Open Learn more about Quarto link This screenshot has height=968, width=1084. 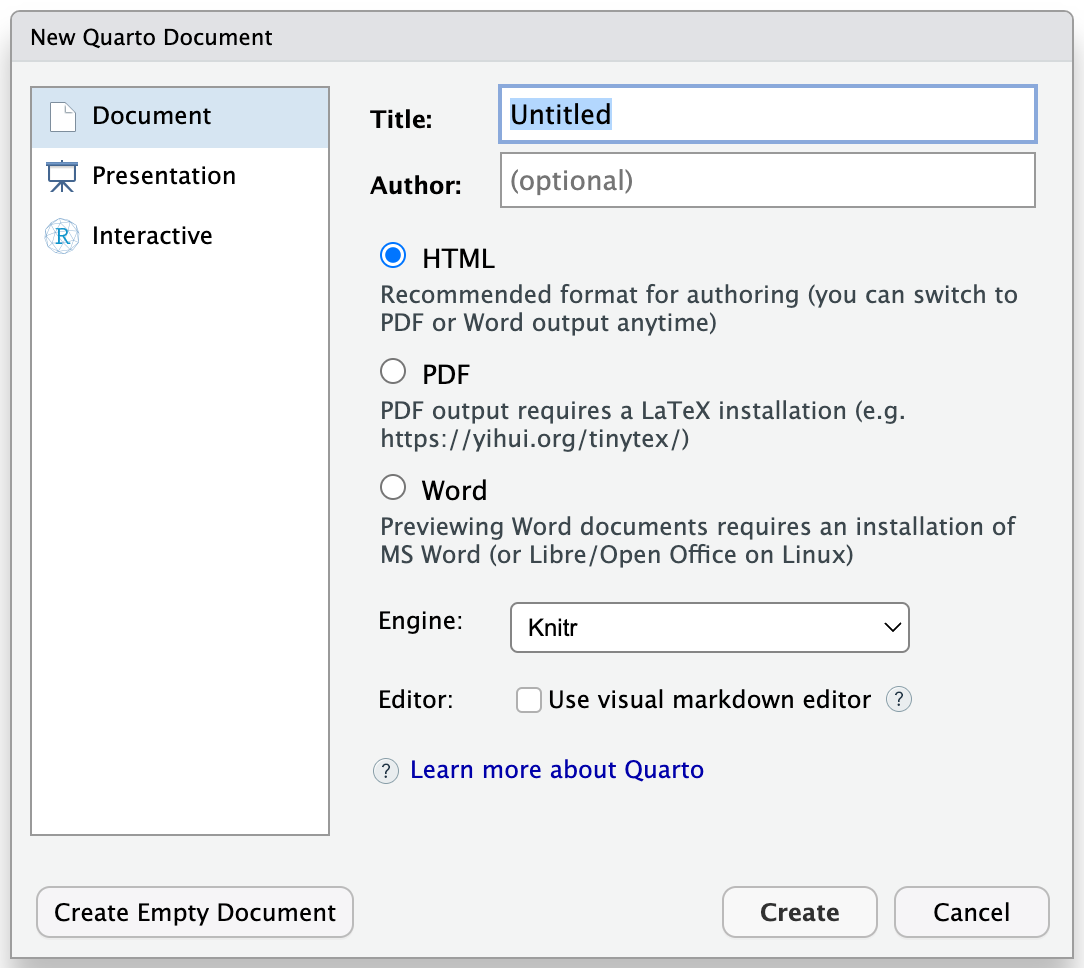click(x=557, y=770)
